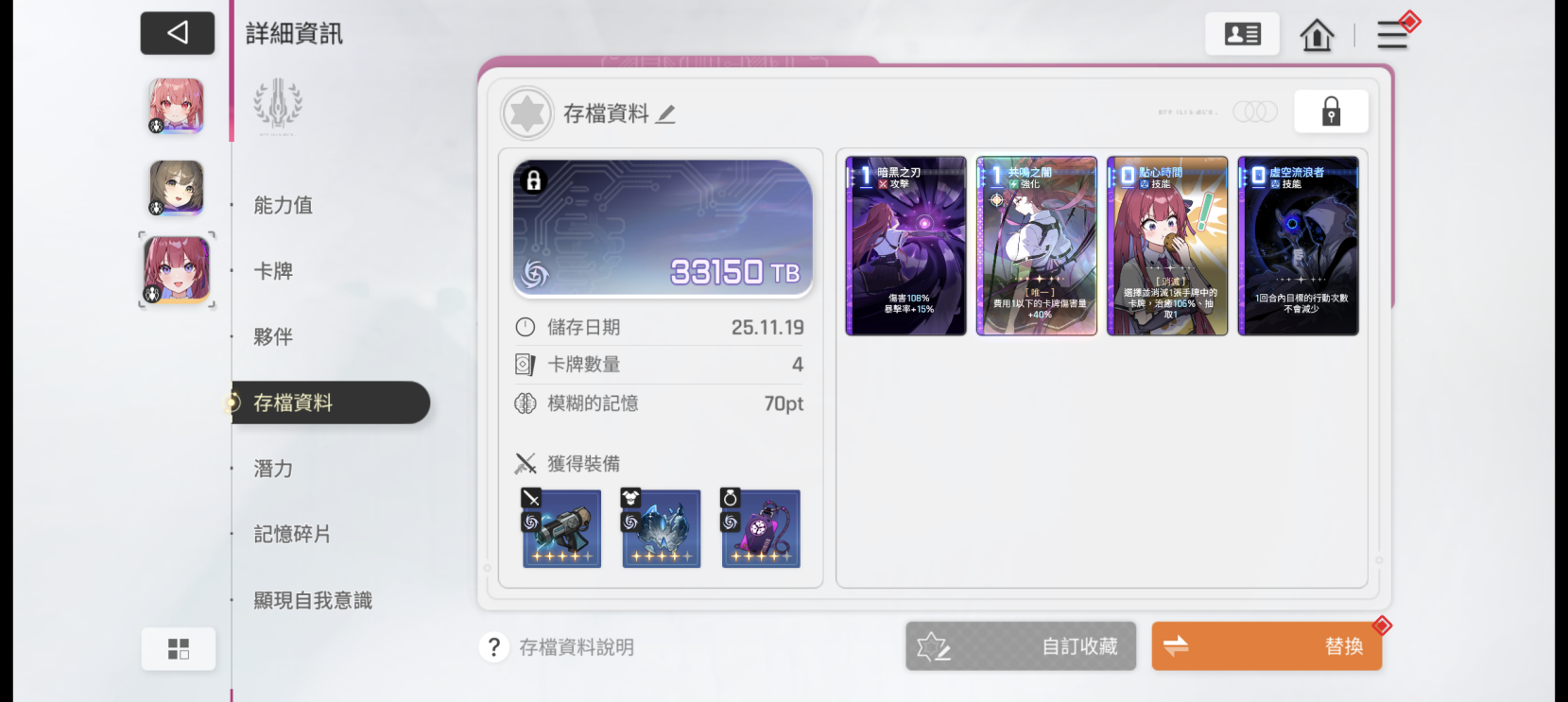Screen dimensions: 1568x702
Task: Open the grid menu icon bottom left
Action: click(179, 649)
